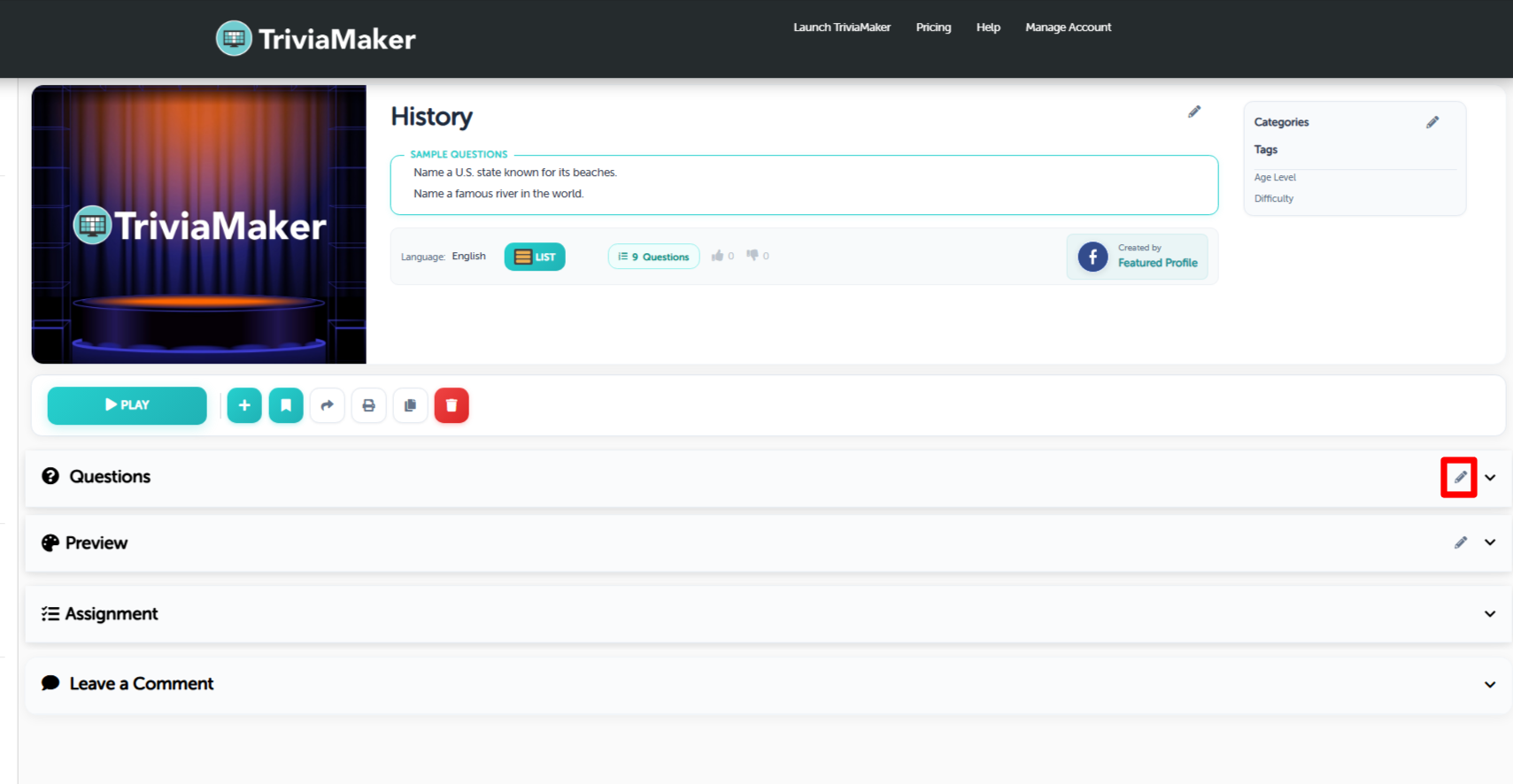This screenshot has height=784, width=1513.
Task: Click the Facebook creator avatar icon
Action: tap(1092, 257)
